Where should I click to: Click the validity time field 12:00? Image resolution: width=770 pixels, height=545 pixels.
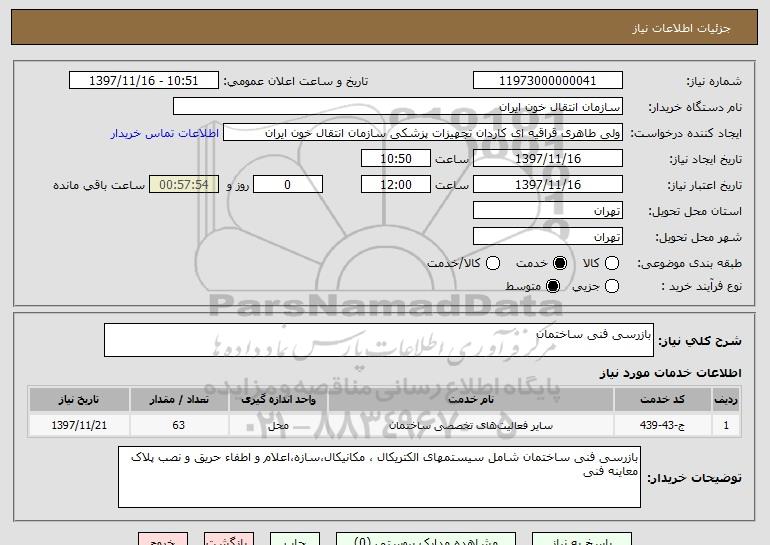pos(396,185)
